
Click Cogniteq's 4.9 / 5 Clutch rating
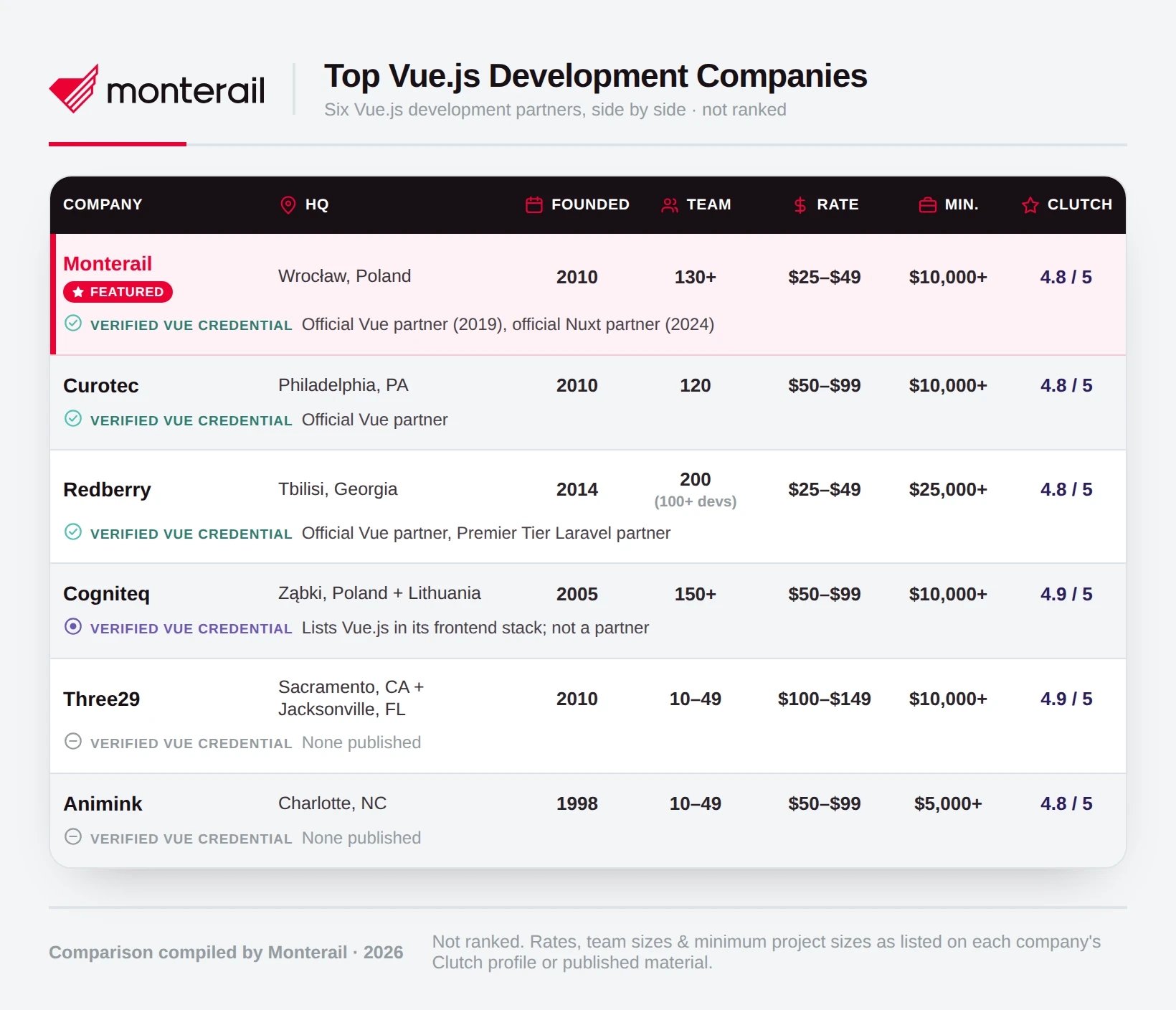[x=1066, y=594]
